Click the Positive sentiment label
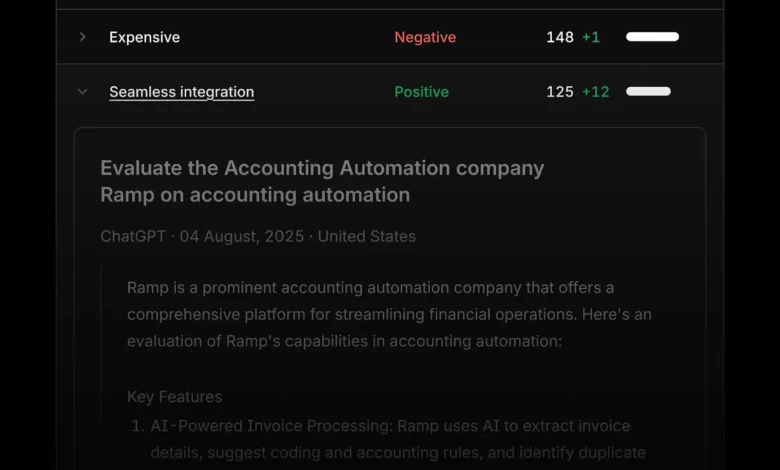 421,92
